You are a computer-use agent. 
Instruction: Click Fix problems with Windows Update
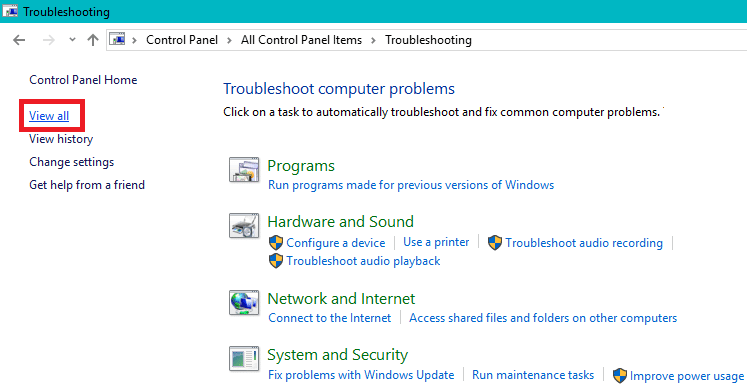coord(361,374)
